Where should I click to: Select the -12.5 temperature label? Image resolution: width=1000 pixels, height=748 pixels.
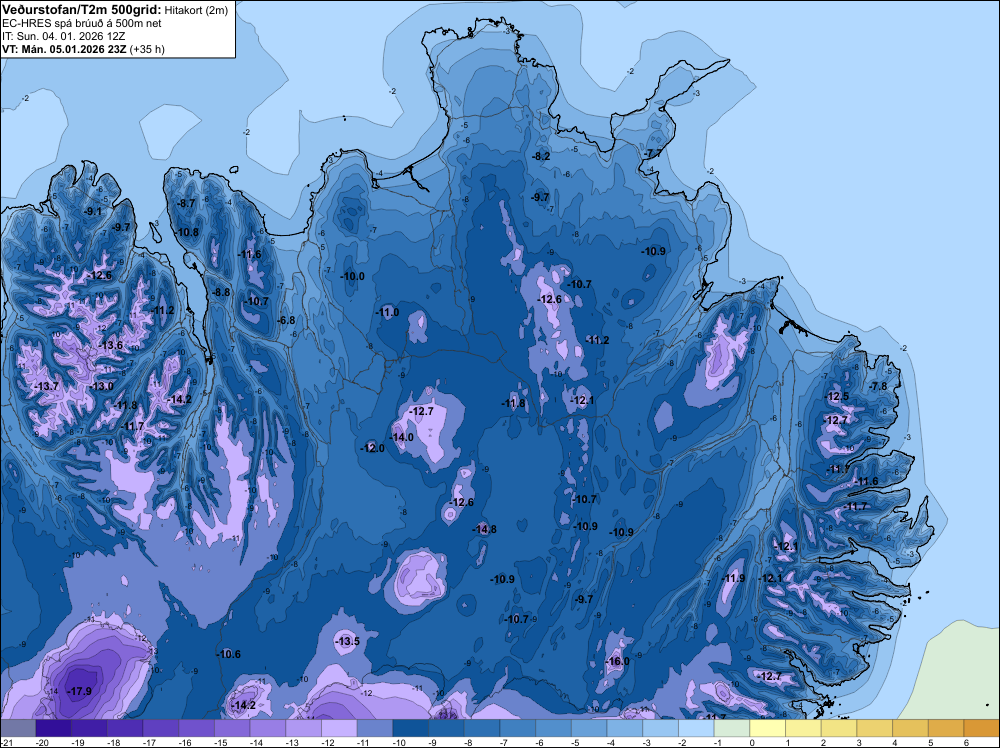837,396
